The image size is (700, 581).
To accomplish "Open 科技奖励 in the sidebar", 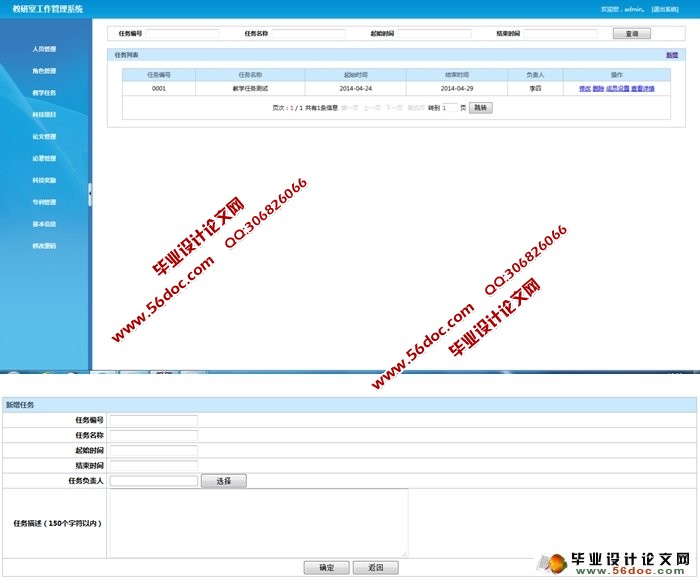I will pyautogui.click(x=44, y=180).
